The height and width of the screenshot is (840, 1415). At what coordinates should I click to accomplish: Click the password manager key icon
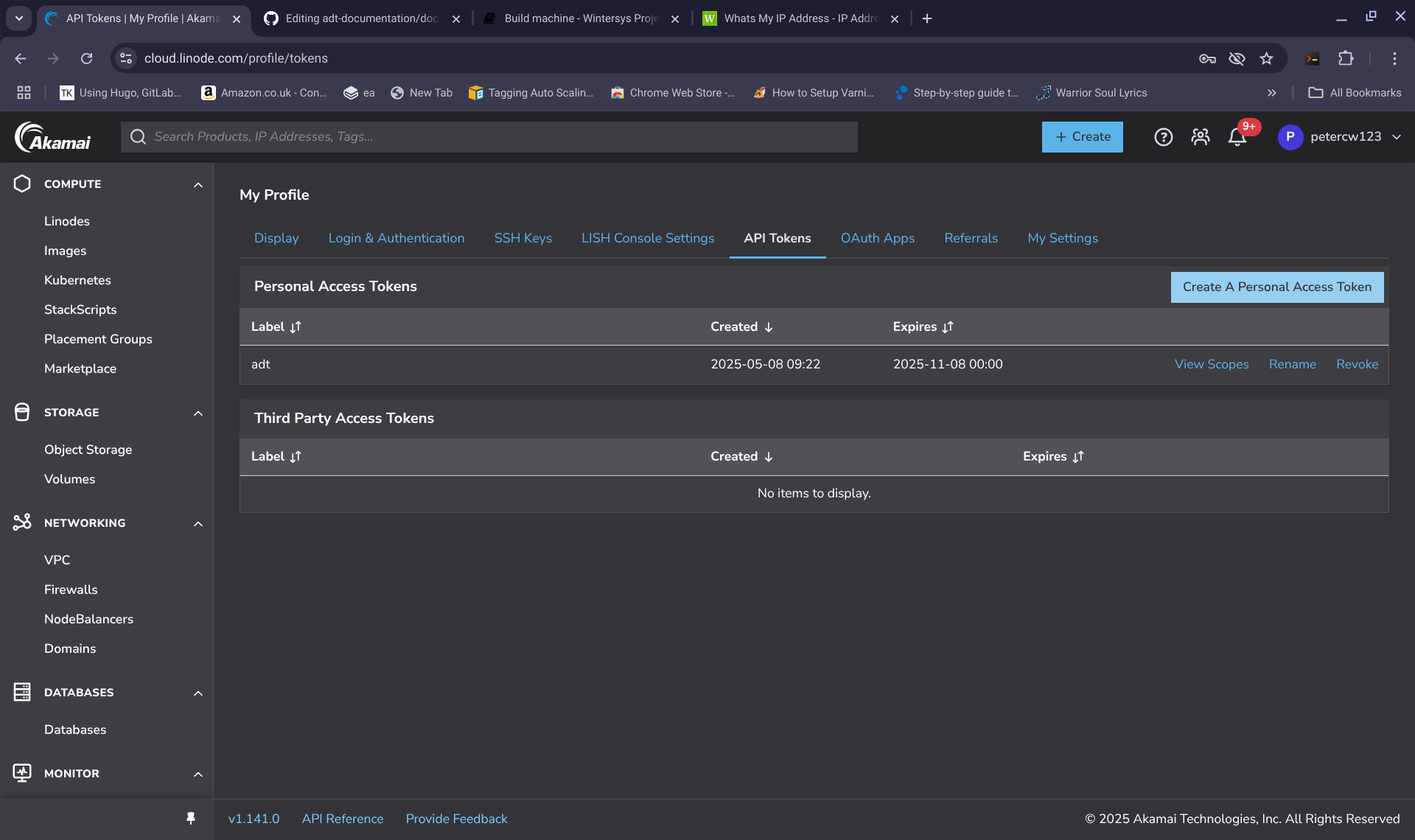tap(1207, 58)
